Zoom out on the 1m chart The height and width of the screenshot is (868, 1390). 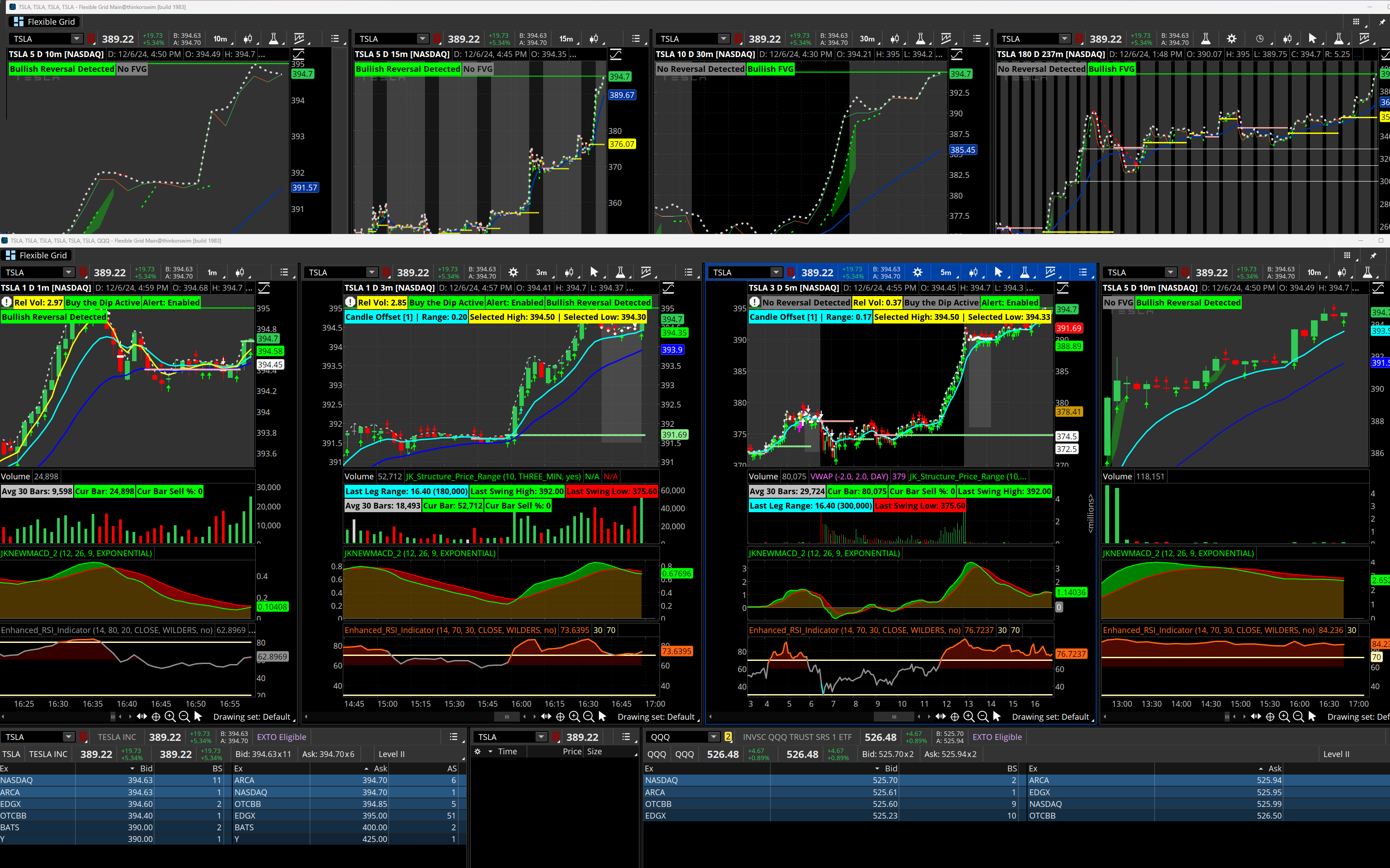click(184, 717)
